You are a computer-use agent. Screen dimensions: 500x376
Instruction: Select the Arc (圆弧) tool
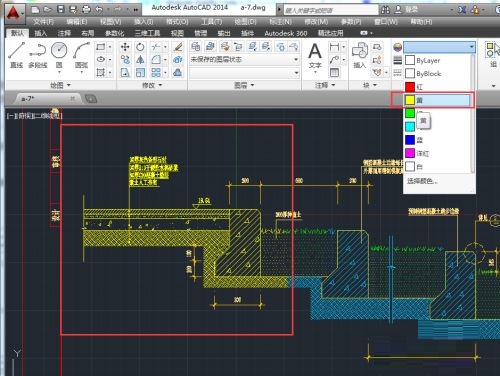81,57
